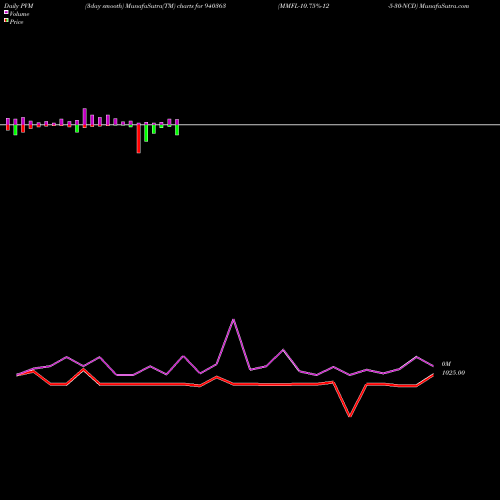Click the tall magenta volume line peak
Viewport: 500px width, 500px height.
tap(233, 320)
